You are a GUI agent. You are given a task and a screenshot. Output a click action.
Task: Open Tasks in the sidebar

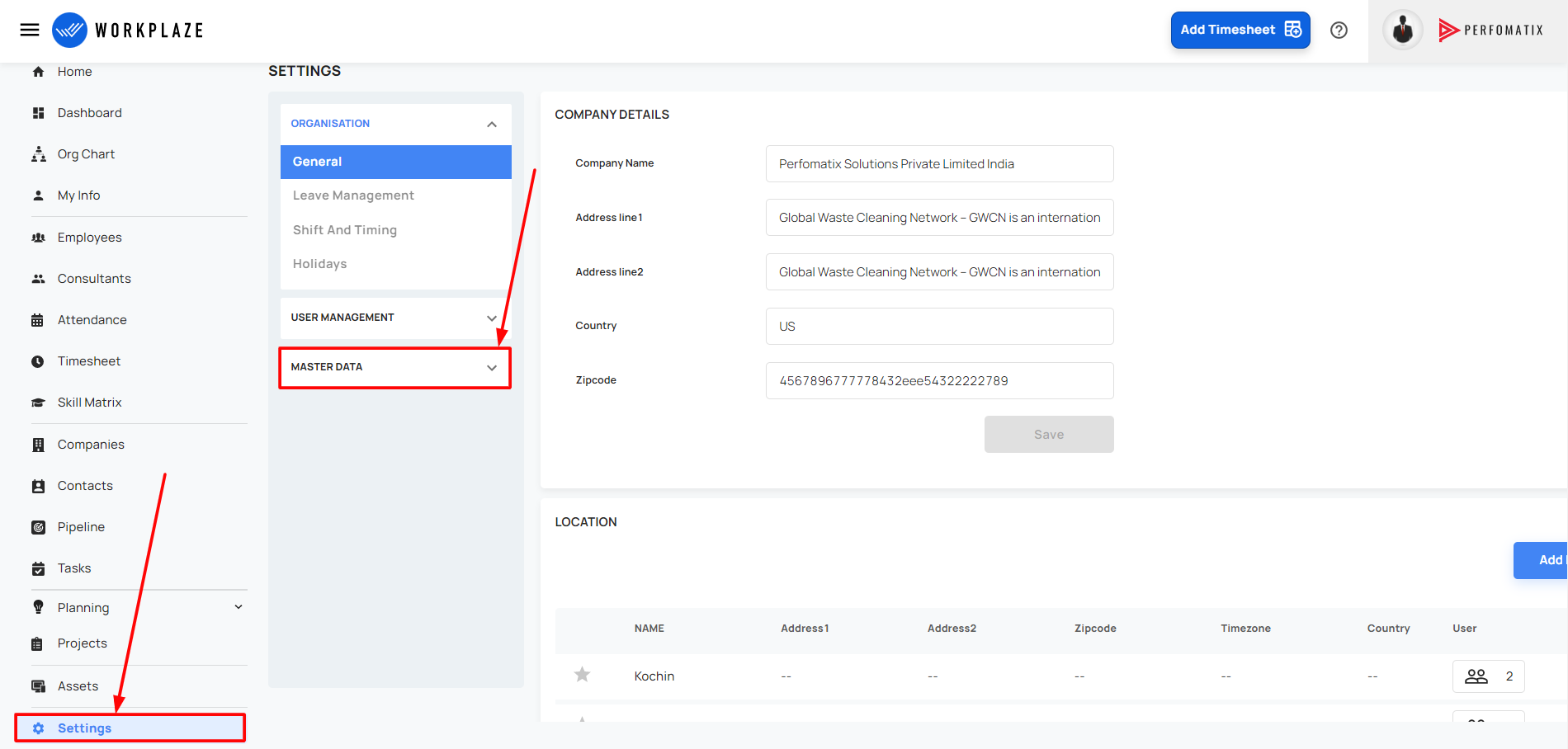click(x=74, y=568)
